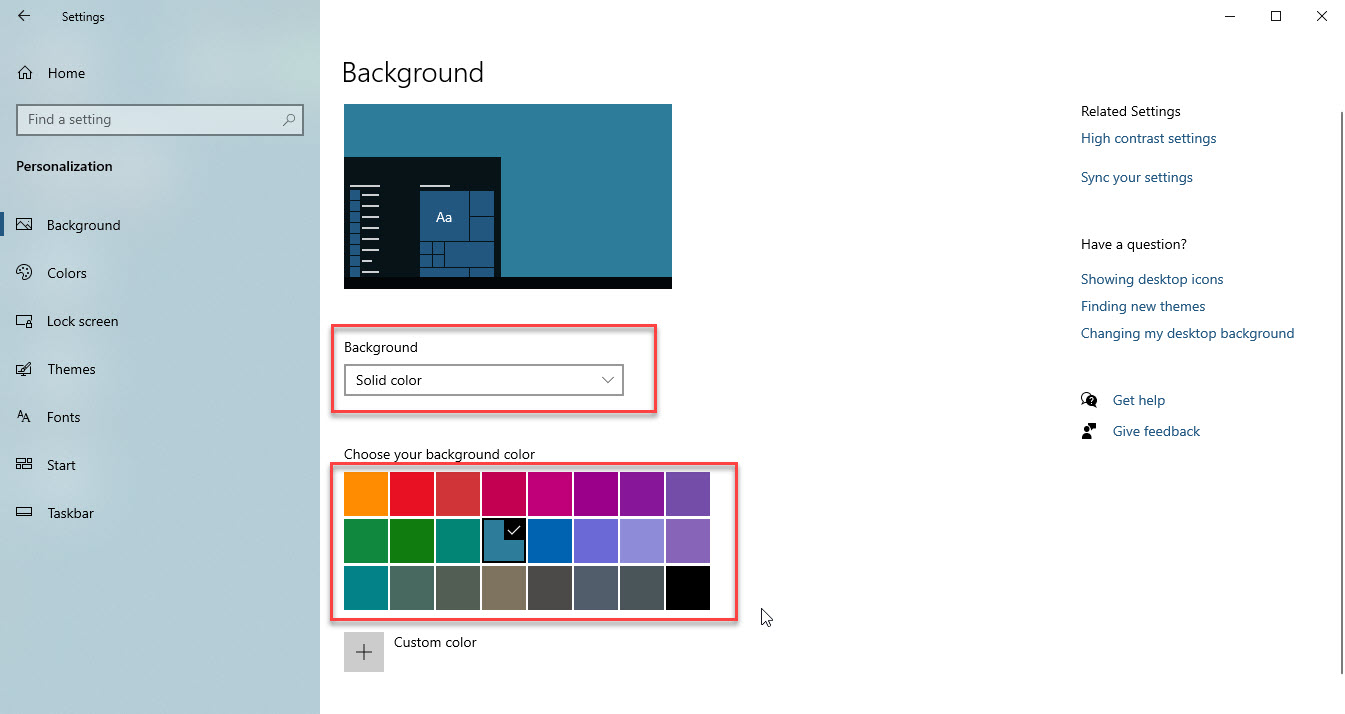Minimize the Settings window
1345x714 pixels.
1230,16
